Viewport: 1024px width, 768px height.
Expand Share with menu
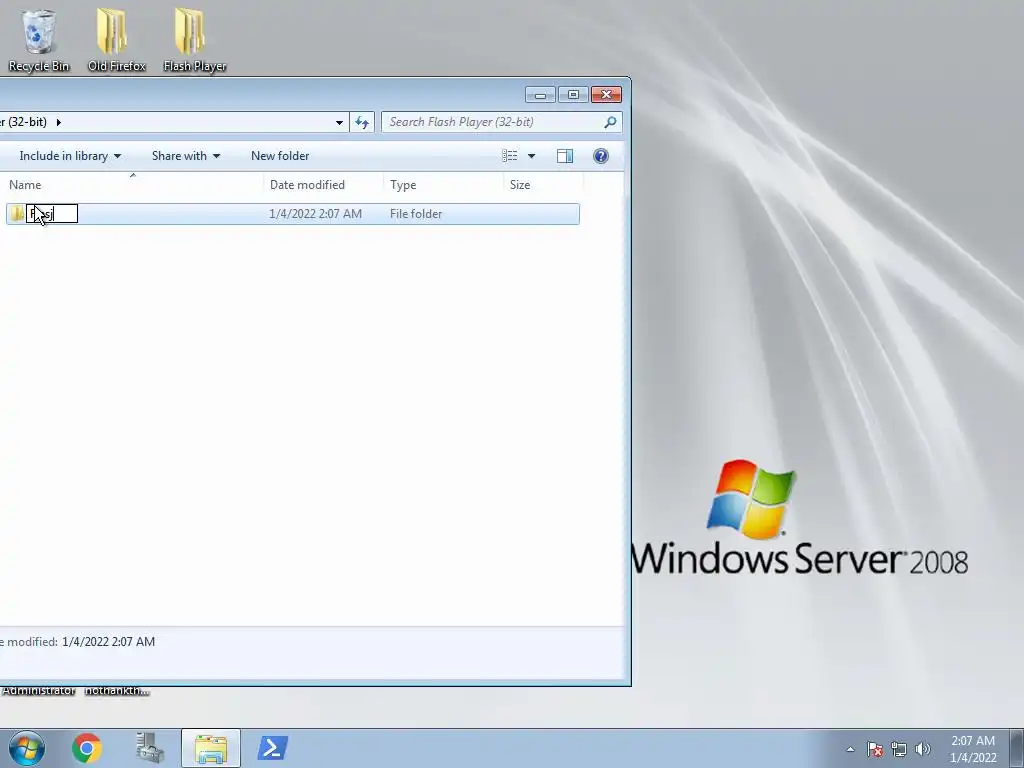(185, 155)
